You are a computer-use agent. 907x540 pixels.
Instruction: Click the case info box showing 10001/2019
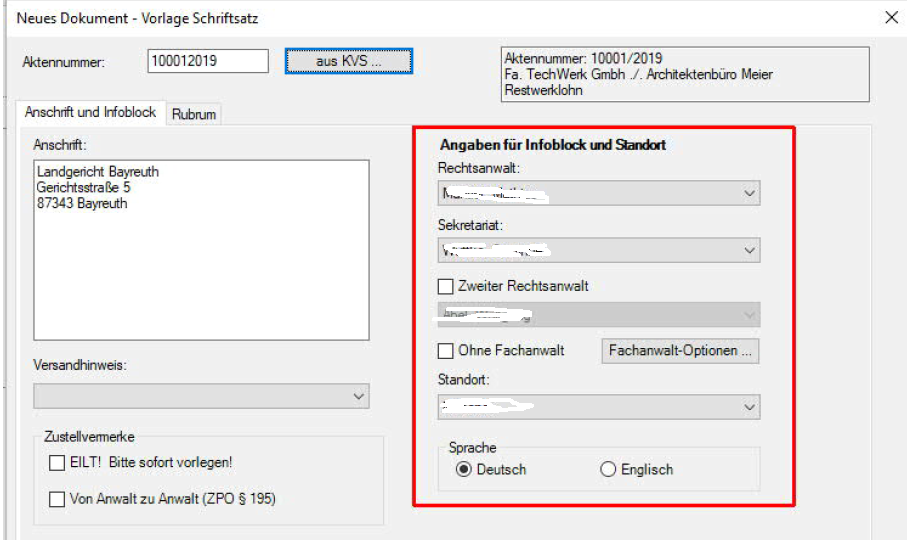coord(684,74)
